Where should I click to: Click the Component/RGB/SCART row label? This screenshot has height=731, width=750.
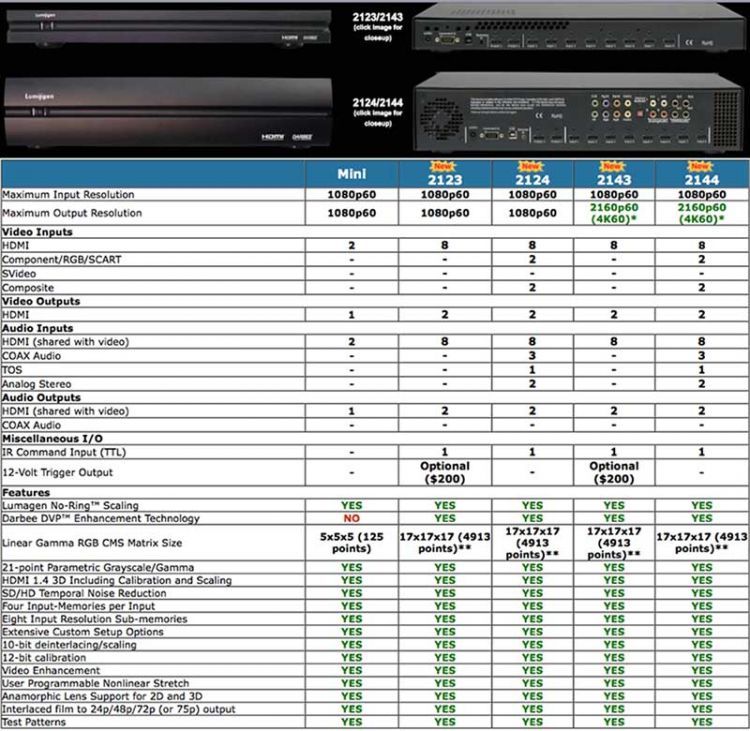coord(62,260)
